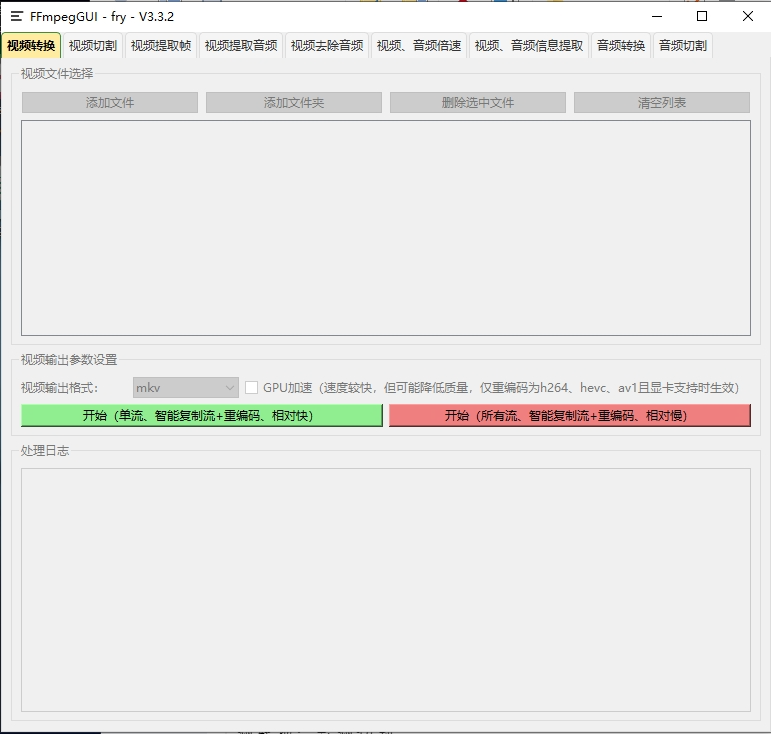The height and width of the screenshot is (734, 771).
Task: Close the FFmpegGUI window
Action: [x=748, y=16]
